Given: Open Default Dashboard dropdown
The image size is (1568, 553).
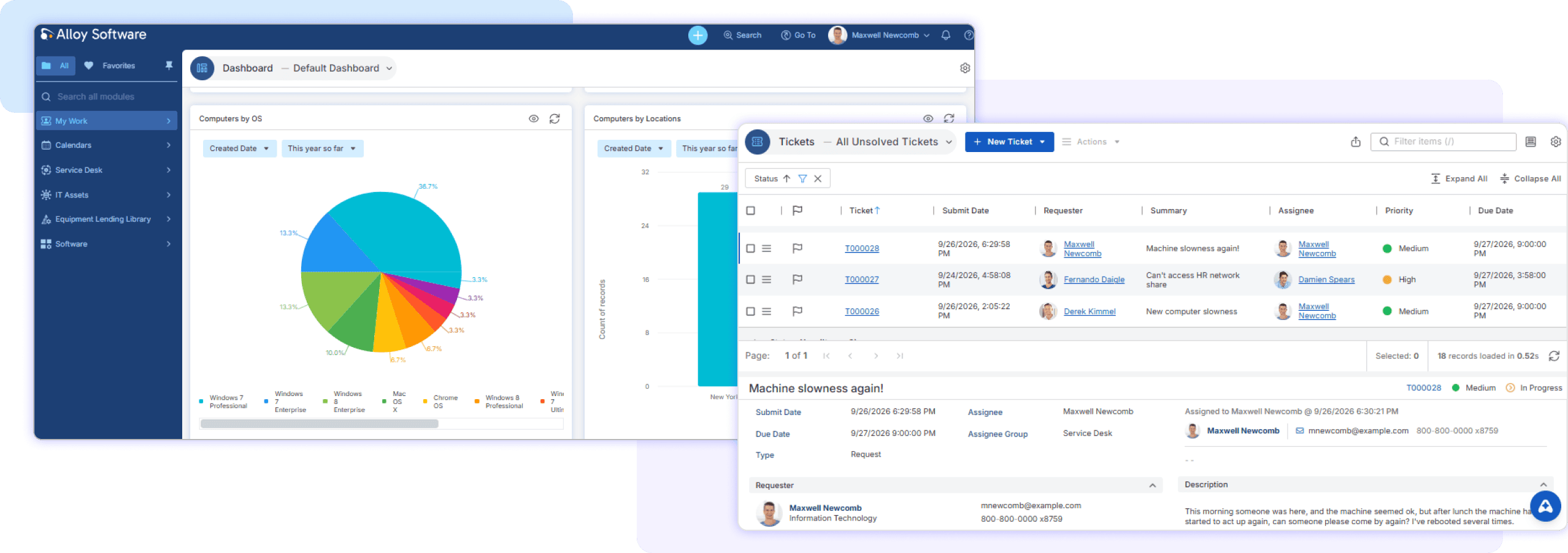Looking at the screenshot, I should point(343,68).
